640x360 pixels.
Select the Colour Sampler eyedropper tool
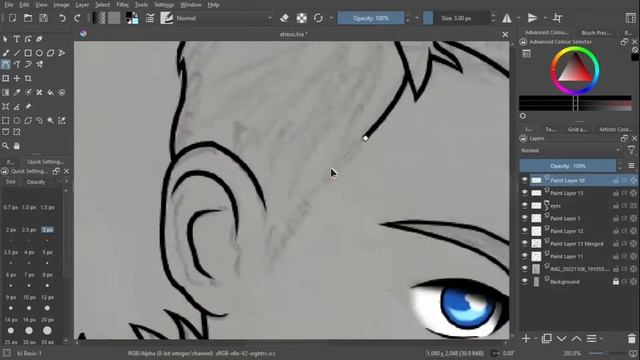17,93
